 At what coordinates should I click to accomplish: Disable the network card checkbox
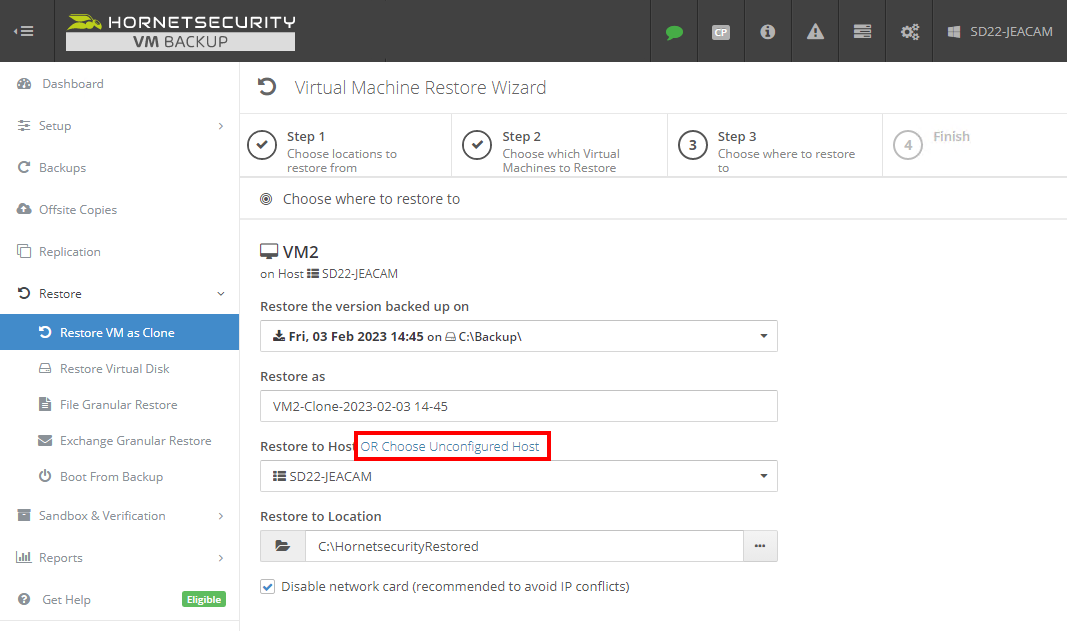click(267, 586)
